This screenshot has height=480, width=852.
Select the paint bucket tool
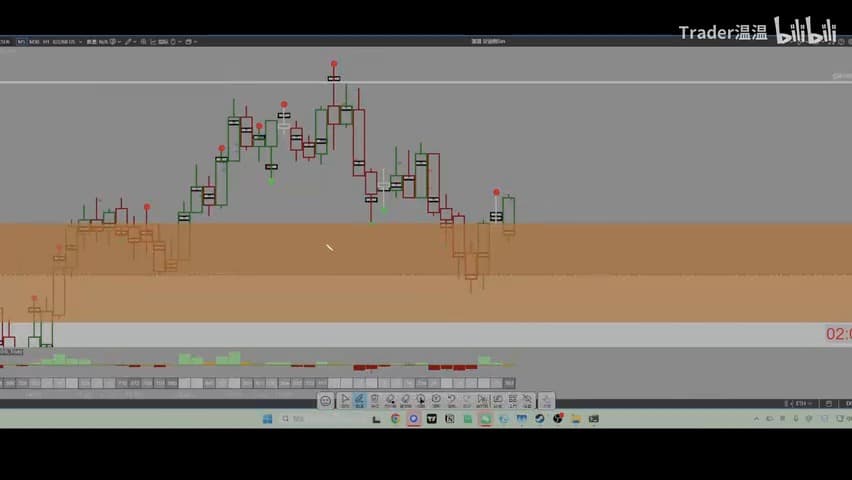click(x=390, y=401)
